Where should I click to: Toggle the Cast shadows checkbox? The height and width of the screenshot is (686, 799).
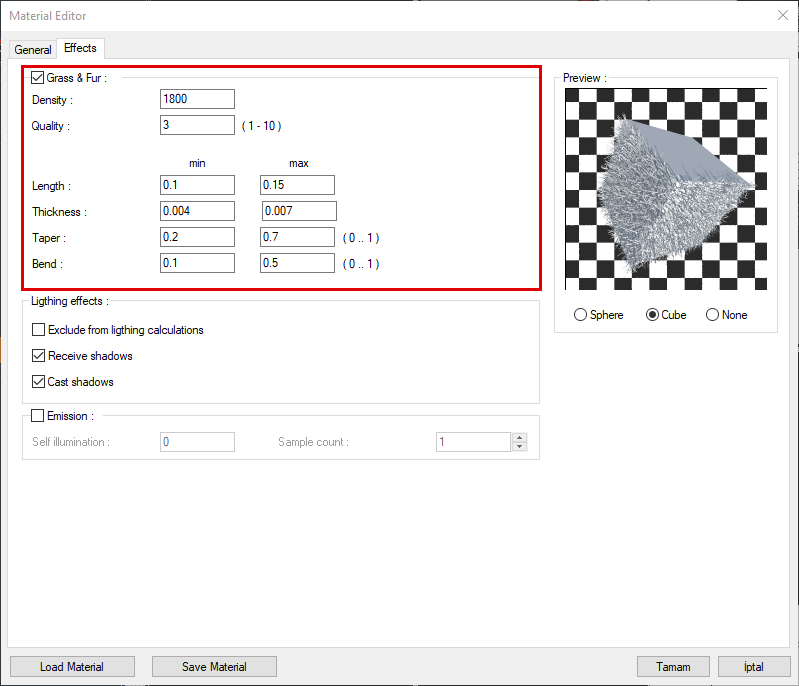click(39, 382)
